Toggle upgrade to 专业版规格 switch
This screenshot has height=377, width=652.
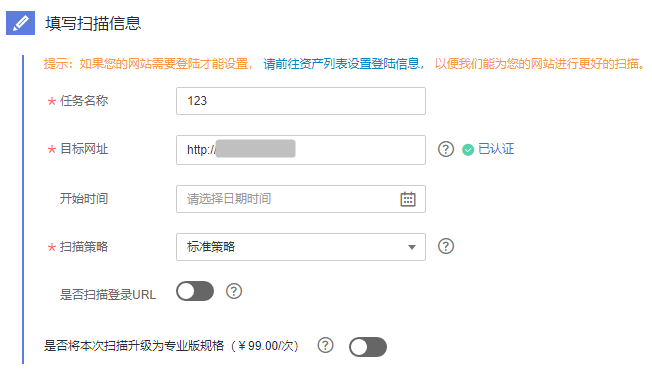coord(368,347)
